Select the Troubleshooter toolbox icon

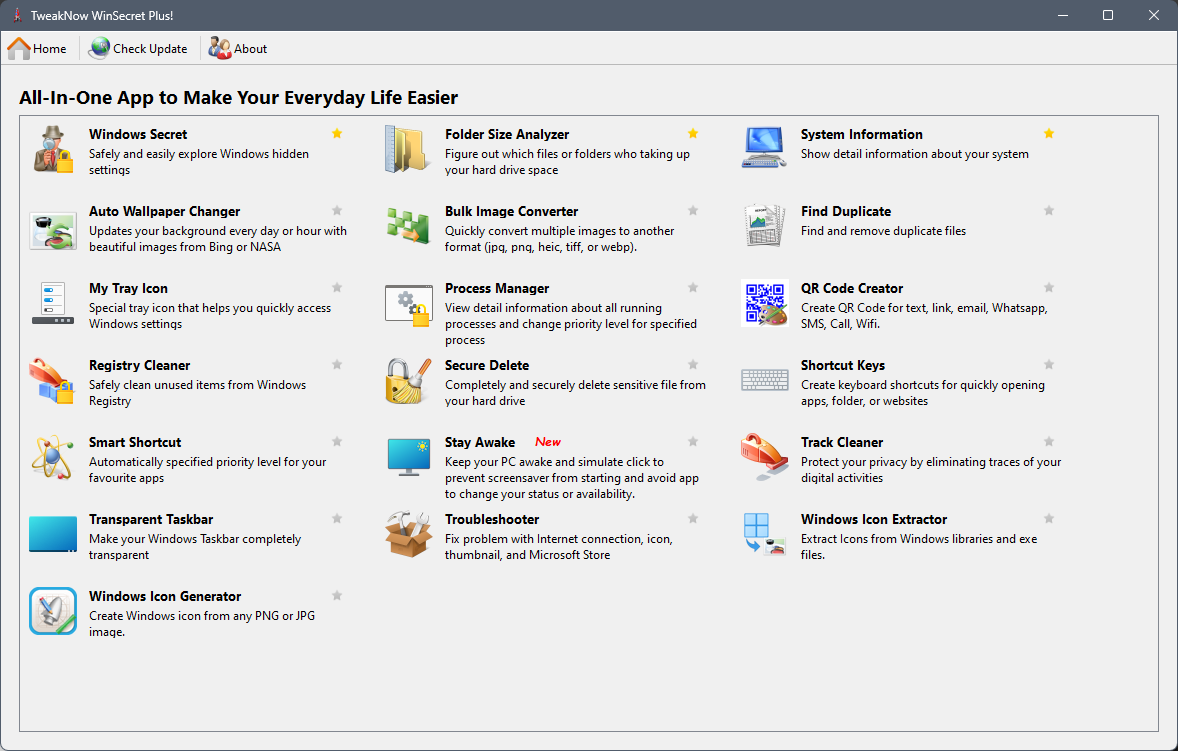pos(408,535)
